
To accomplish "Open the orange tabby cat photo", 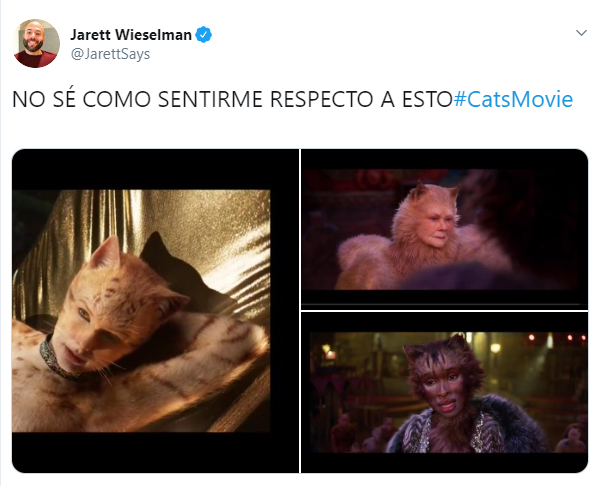I will (156, 311).
